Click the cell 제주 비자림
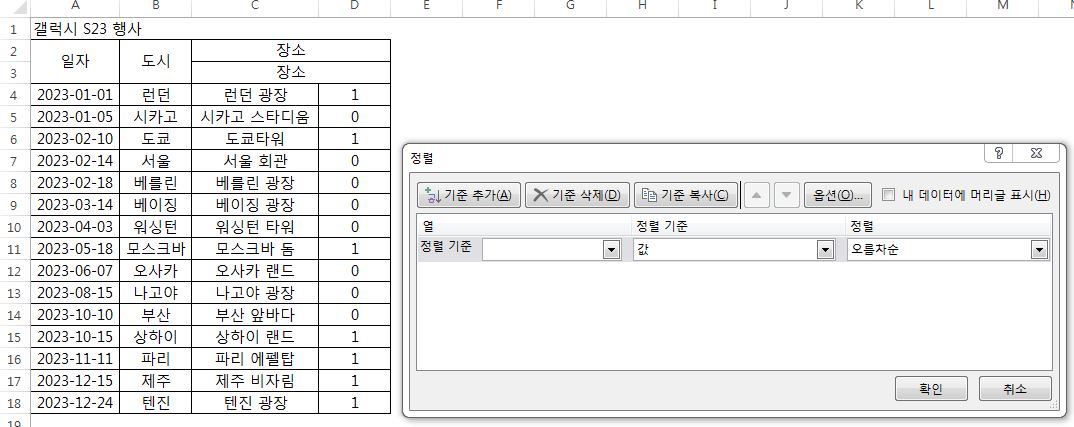 [255, 380]
